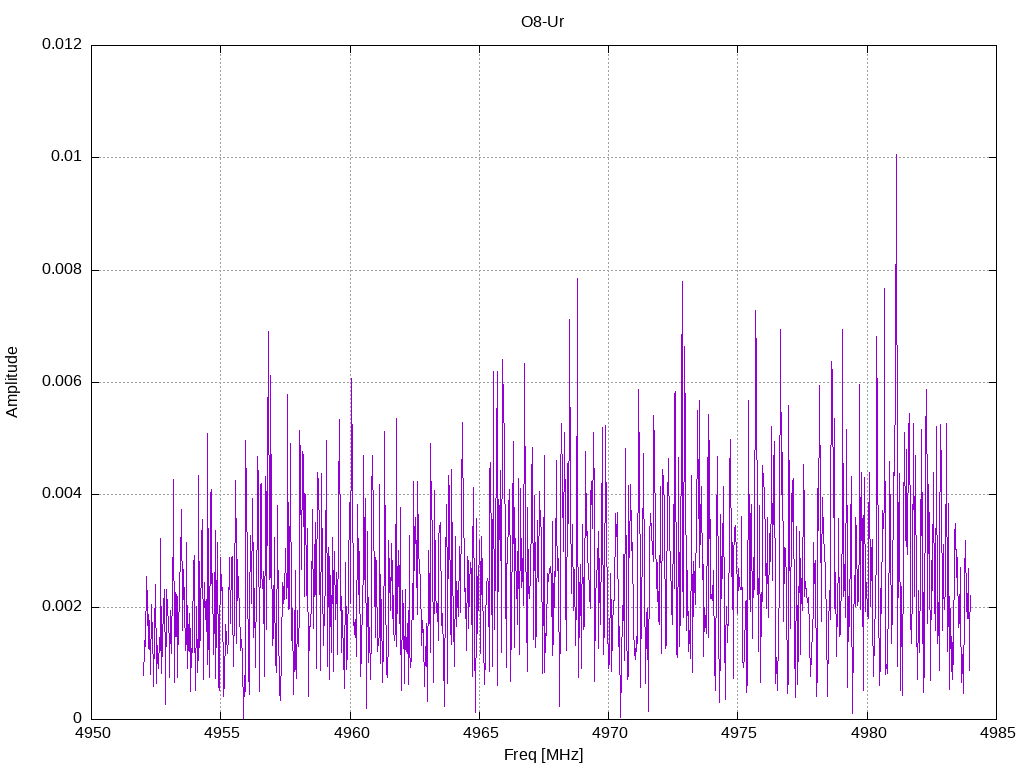
Task: Click the 4970 x-axis tick label
Action: tap(609, 733)
